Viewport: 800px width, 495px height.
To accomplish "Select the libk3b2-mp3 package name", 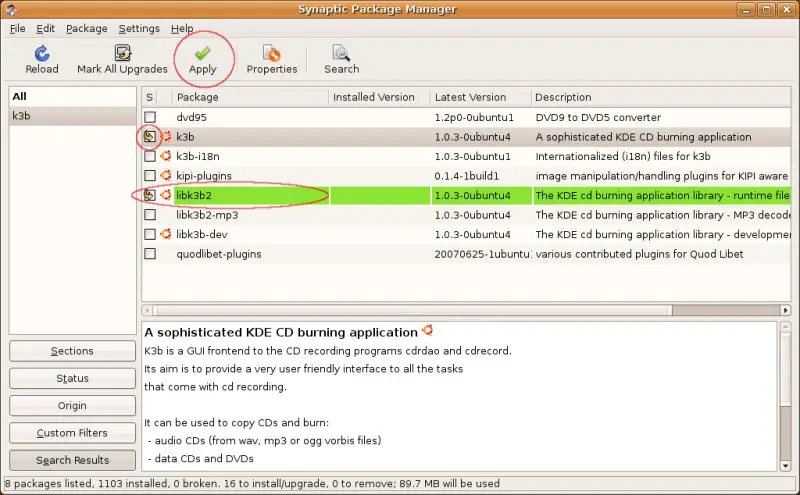I will pos(207,215).
